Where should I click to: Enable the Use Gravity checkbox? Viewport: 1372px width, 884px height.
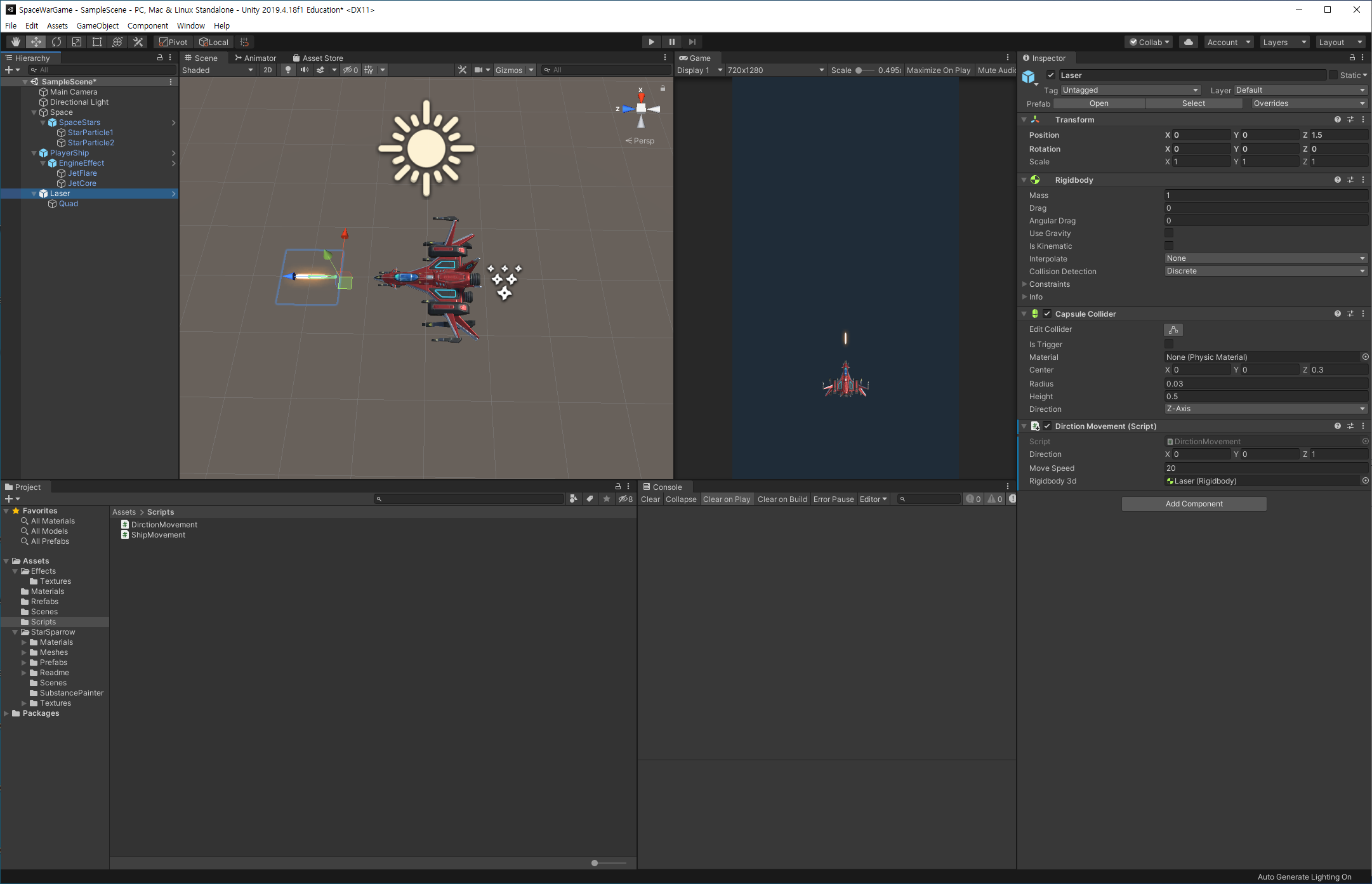[1168, 234]
